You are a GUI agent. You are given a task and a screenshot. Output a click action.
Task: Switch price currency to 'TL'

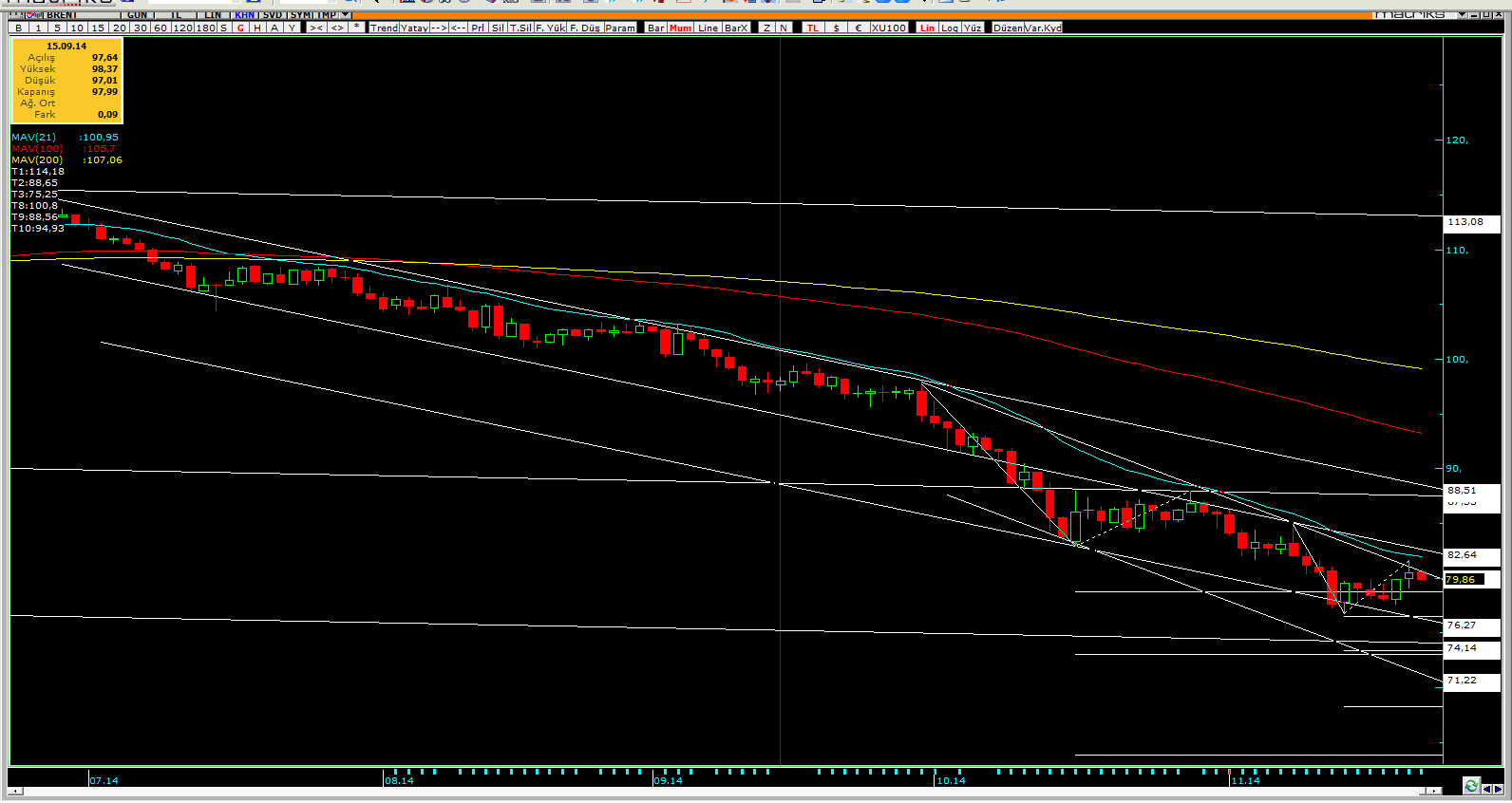point(813,28)
